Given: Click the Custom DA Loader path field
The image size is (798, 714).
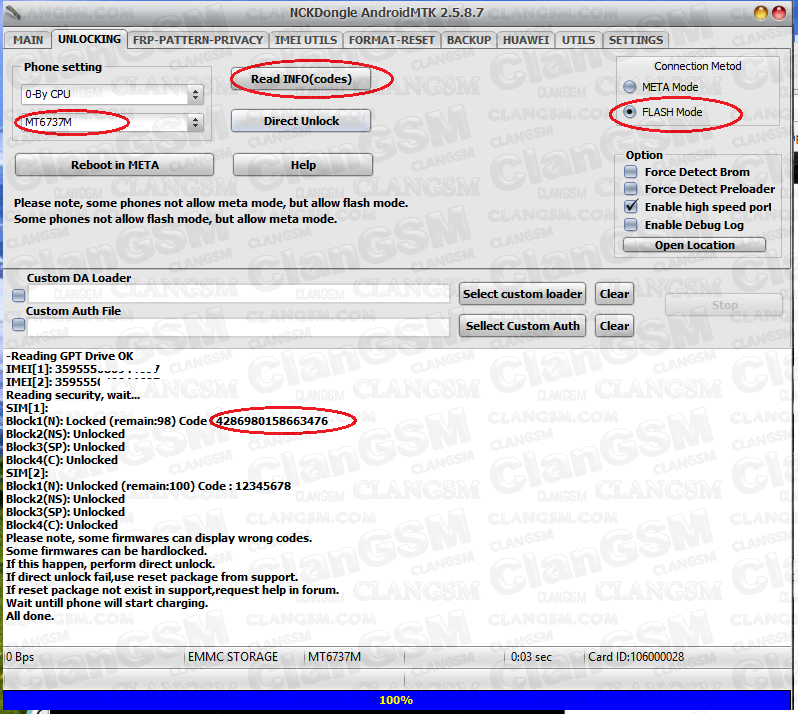Looking at the screenshot, I should tap(239, 294).
